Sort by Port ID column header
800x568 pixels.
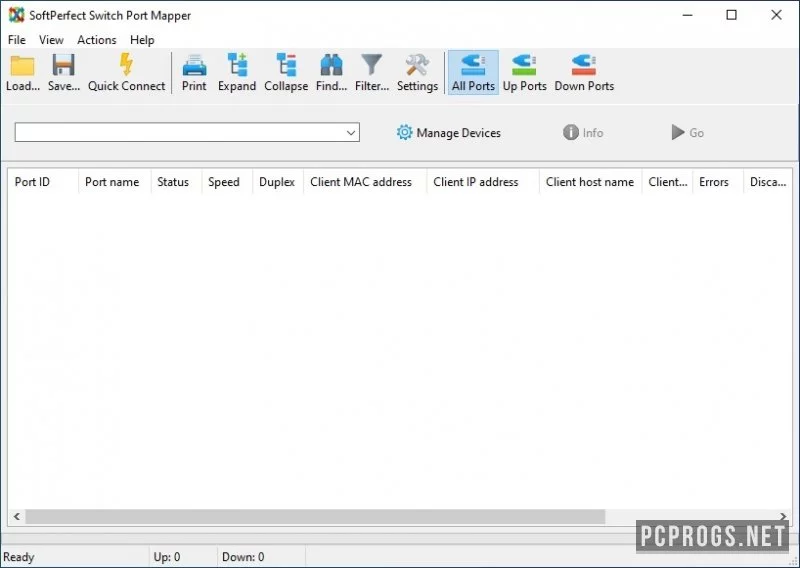pos(43,182)
